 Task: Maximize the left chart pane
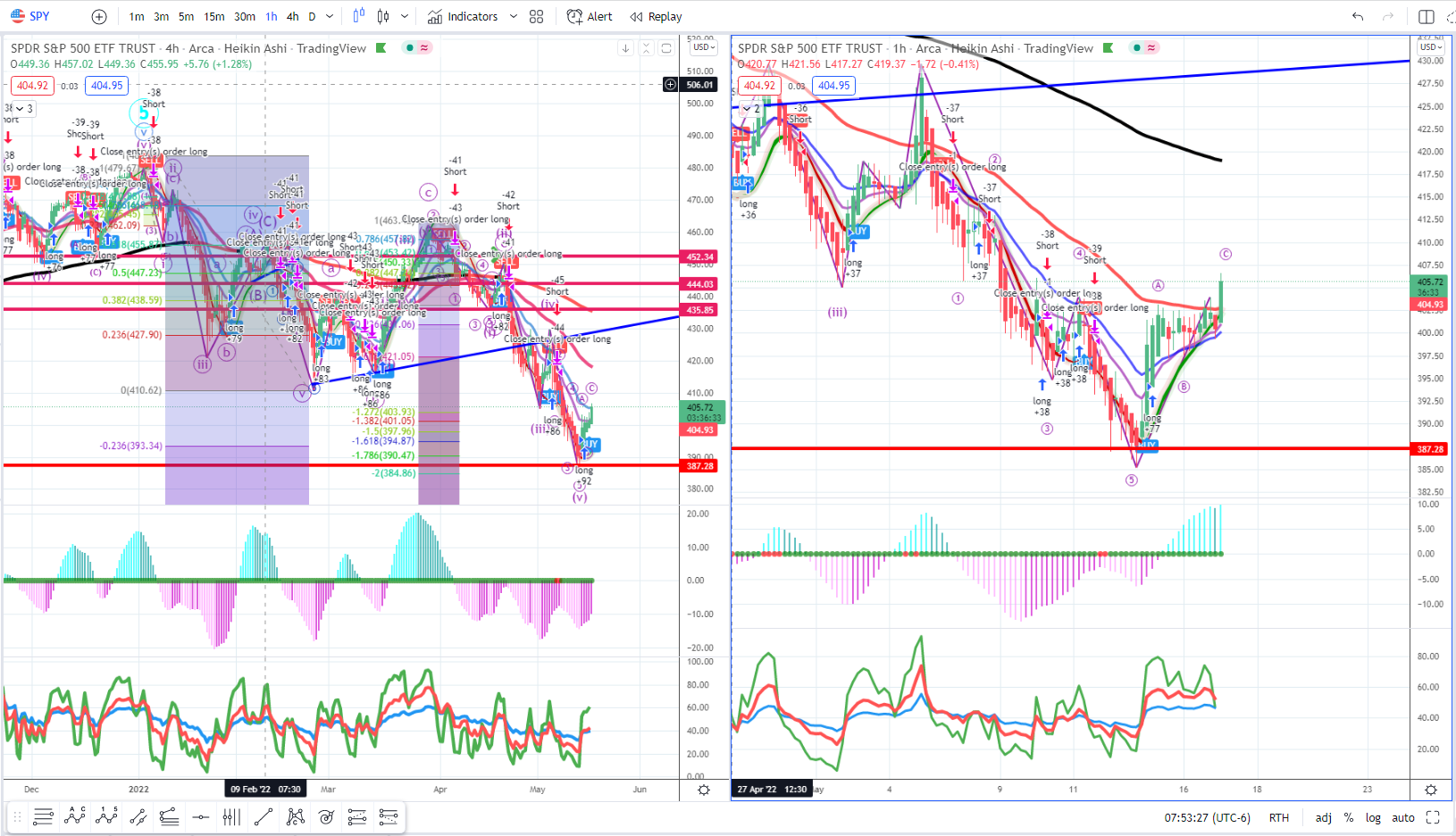tap(666, 48)
